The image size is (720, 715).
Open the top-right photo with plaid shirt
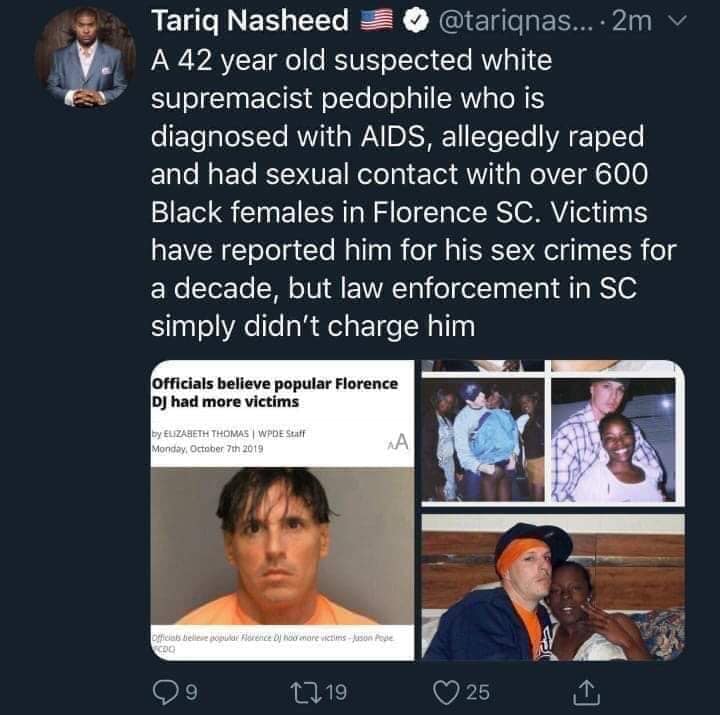[613, 438]
